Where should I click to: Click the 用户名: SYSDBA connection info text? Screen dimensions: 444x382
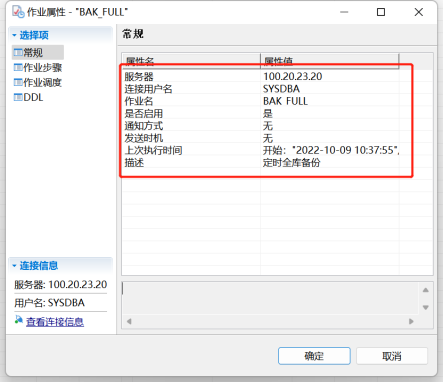click(49, 303)
